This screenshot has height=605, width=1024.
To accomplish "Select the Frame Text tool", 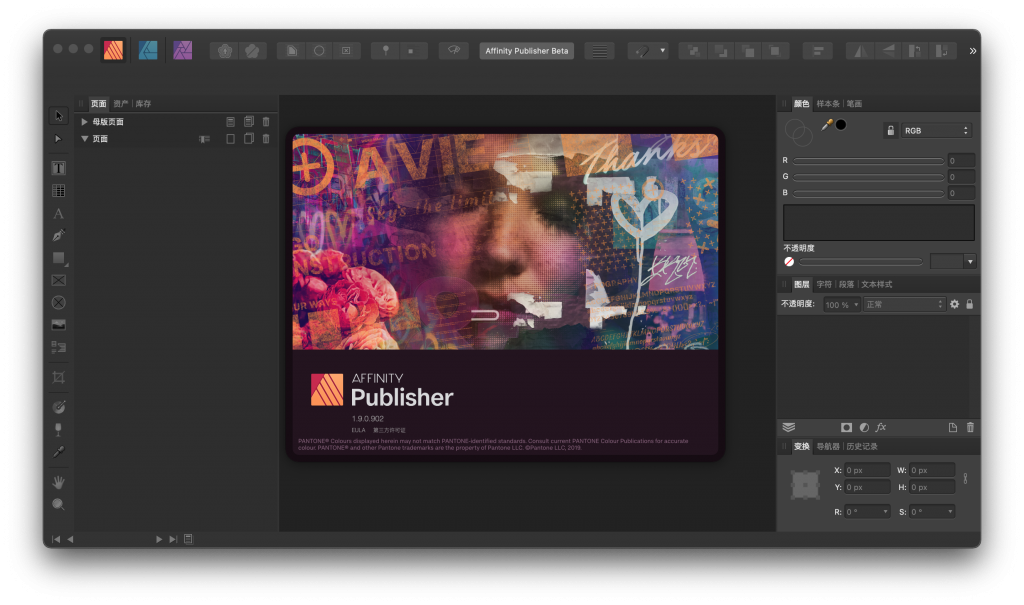I will pyautogui.click(x=59, y=169).
